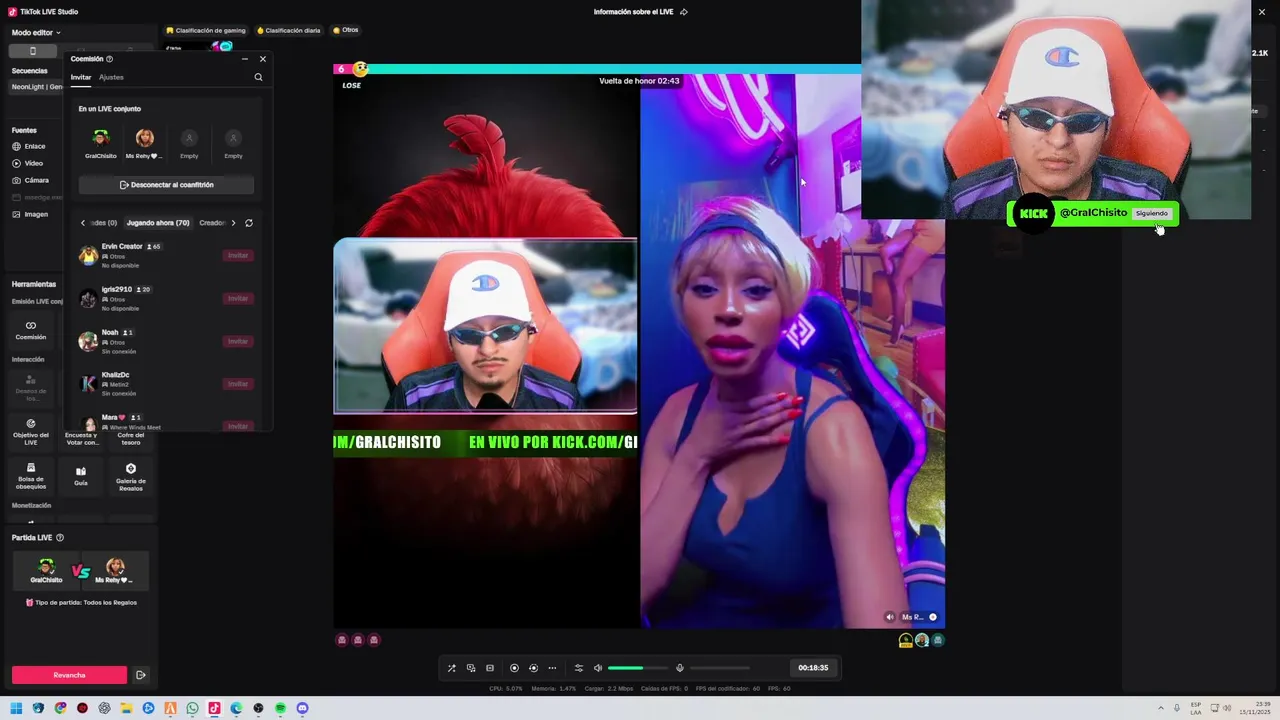Switch to the Invitar tab

point(80,77)
